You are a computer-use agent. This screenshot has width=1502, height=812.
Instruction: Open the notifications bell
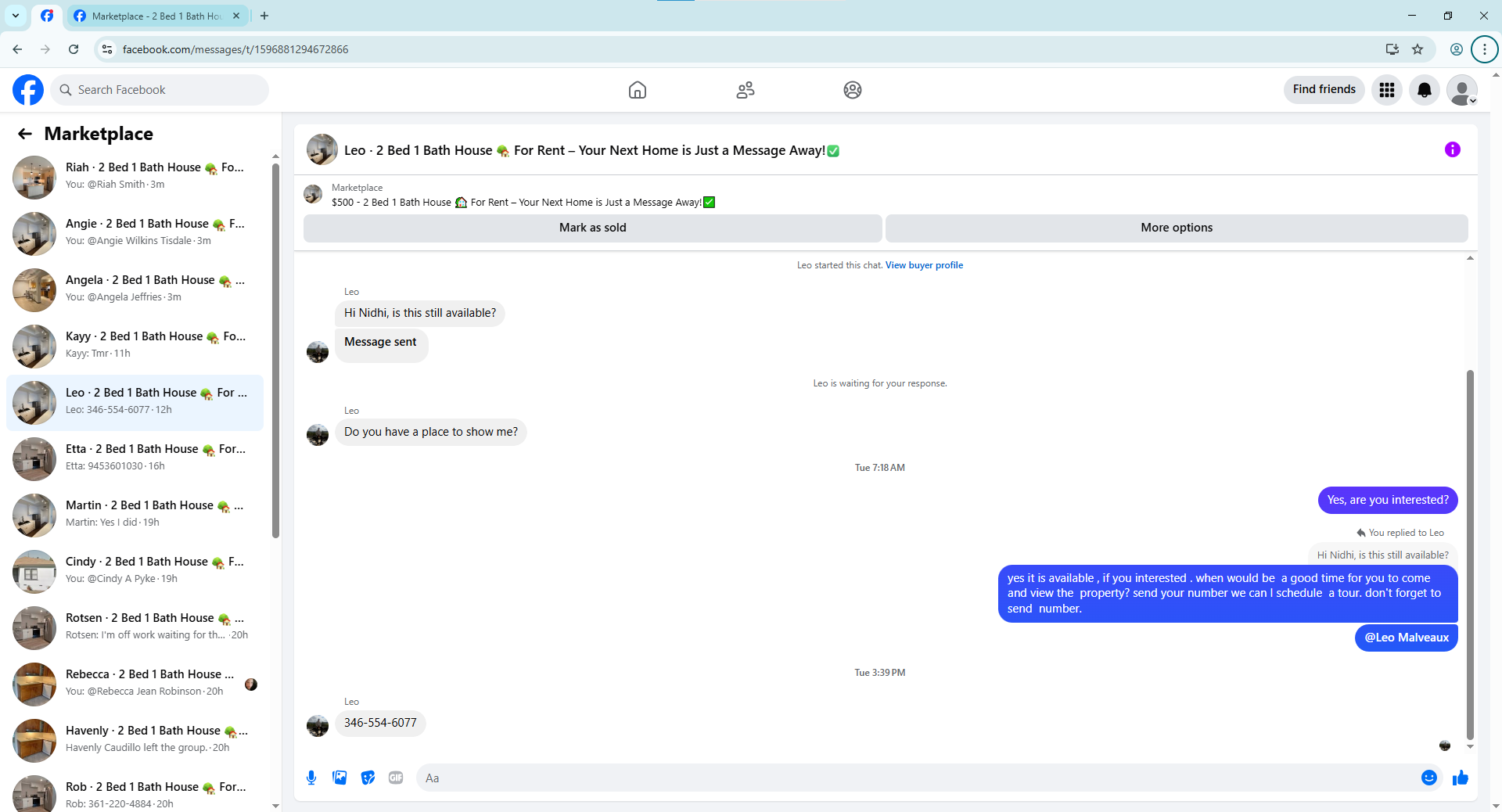(1425, 90)
